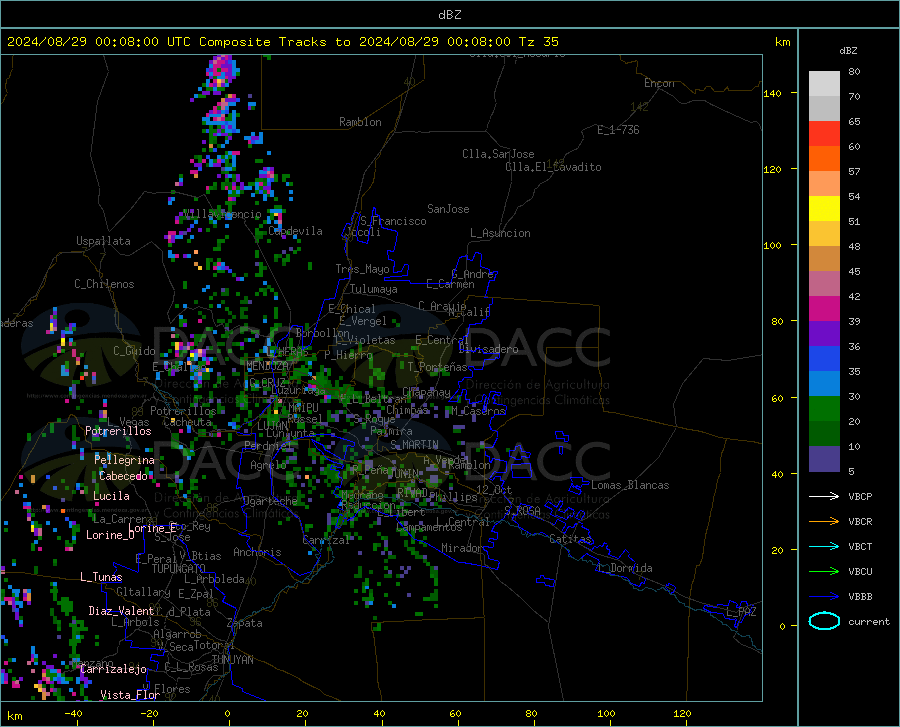Click the 'Potrerillos' pink label
This screenshot has width=900, height=727.
tap(118, 431)
